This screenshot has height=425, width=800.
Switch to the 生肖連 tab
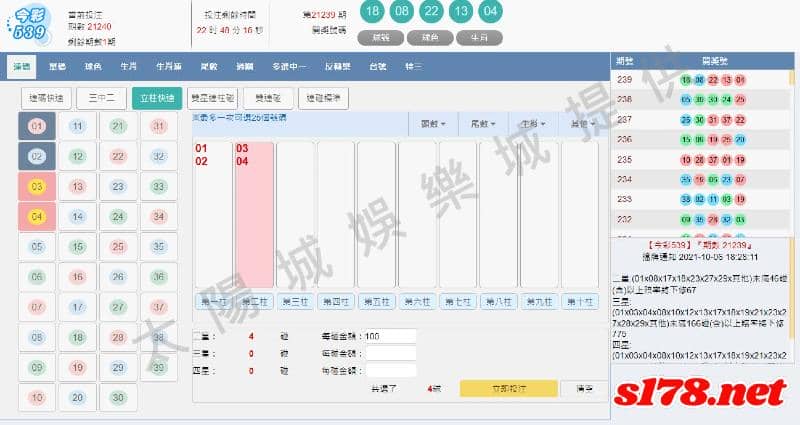click(x=168, y=66)
